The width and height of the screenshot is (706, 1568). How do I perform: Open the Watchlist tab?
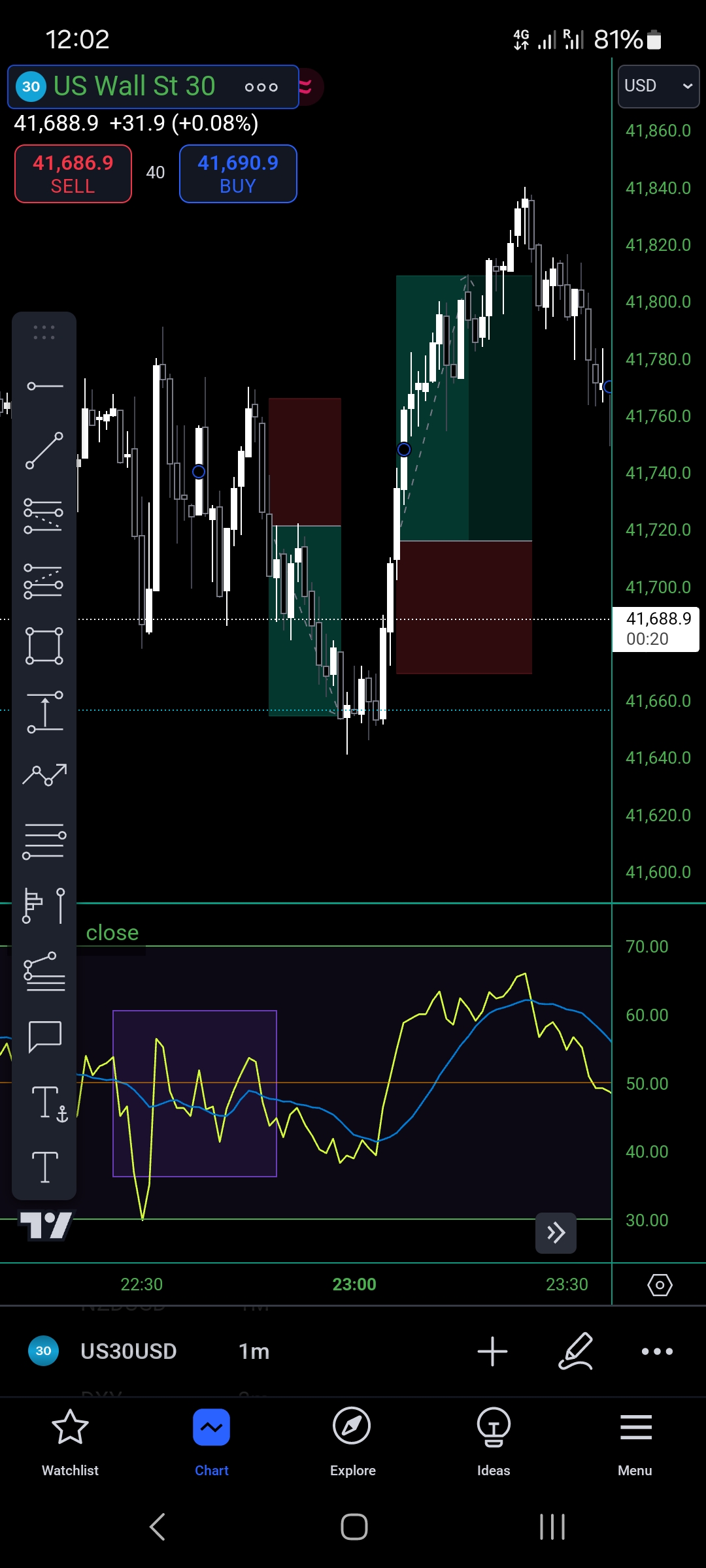coord(70,1443)
